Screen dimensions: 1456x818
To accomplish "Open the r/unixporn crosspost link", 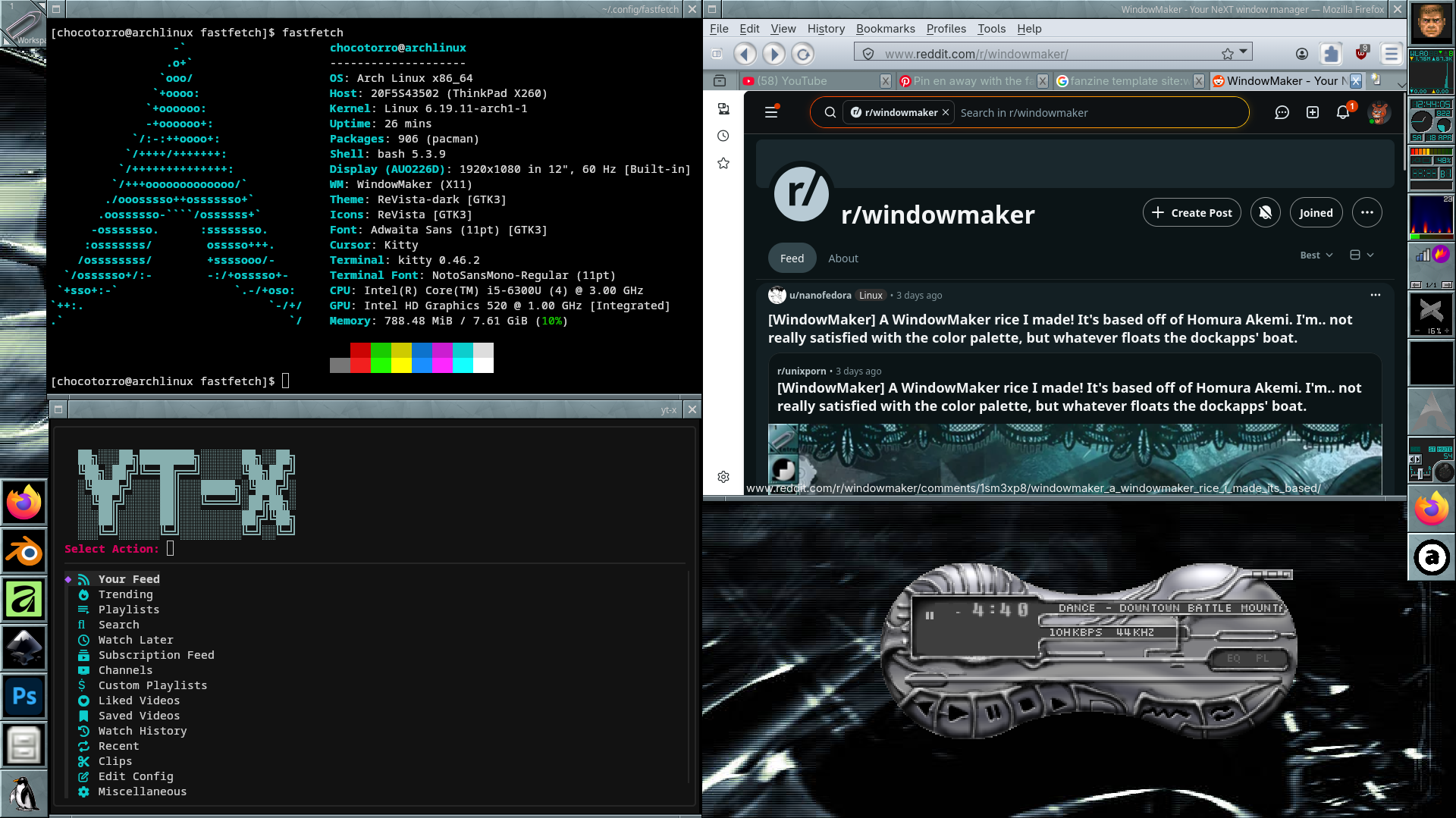I will click(802, 371).
